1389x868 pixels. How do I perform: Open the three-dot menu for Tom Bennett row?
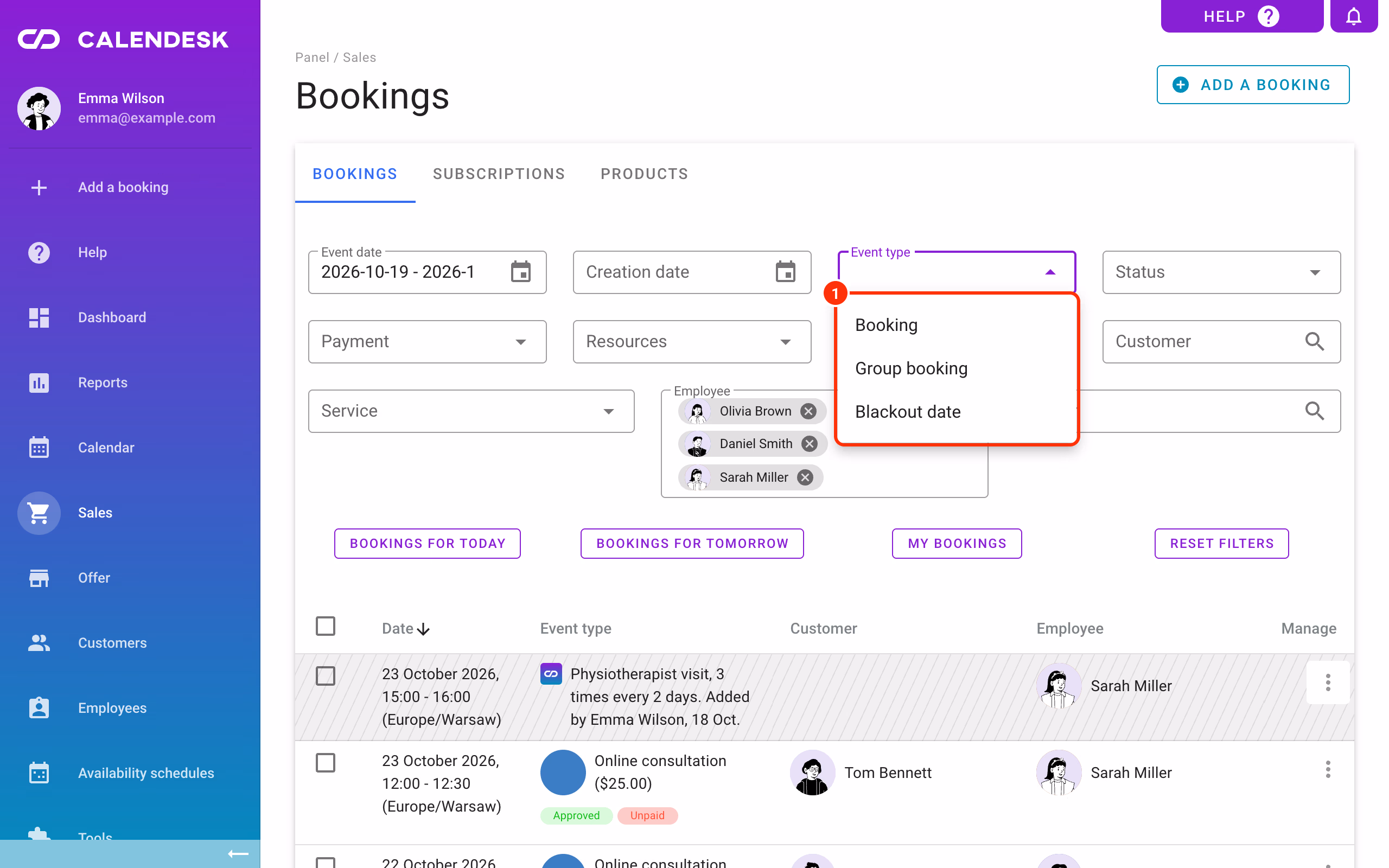click(x=1328, y=769)
